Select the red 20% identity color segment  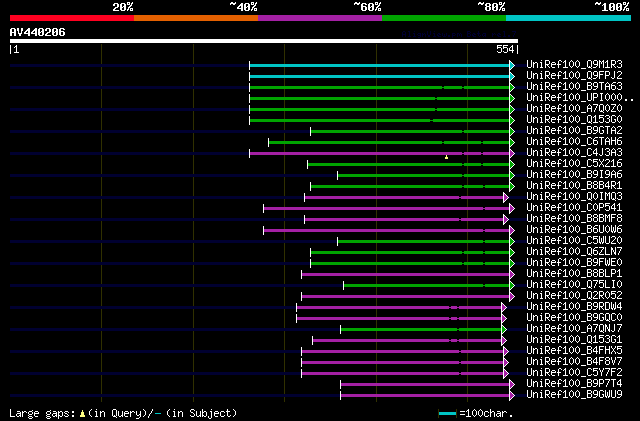click(72, 18)
